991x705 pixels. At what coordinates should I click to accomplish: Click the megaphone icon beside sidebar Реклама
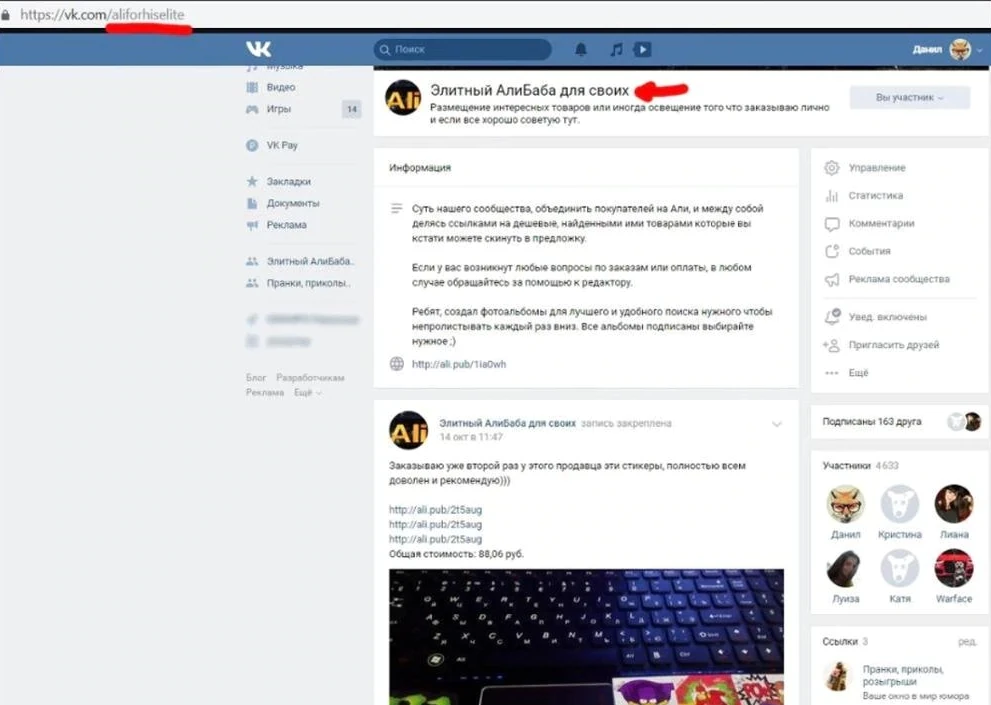pyautogui.click(x=252, y=225)
